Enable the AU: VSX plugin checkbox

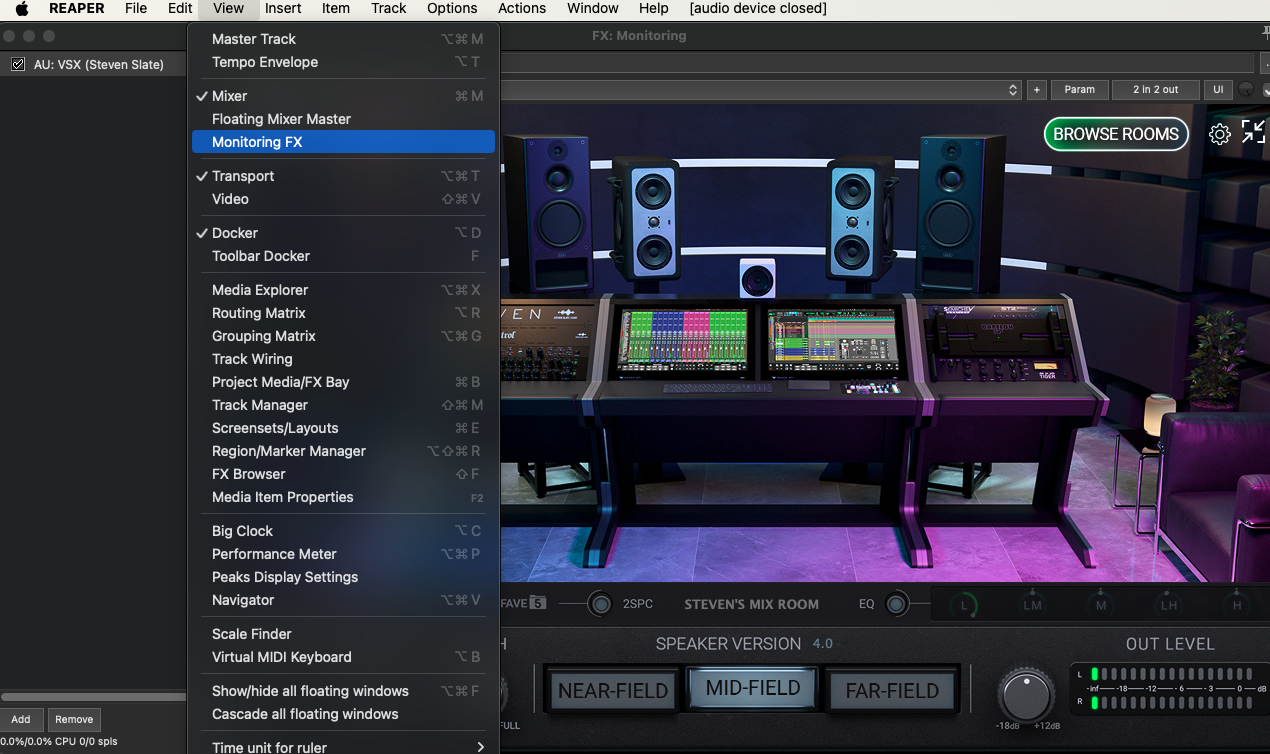[x=18, y=64]
